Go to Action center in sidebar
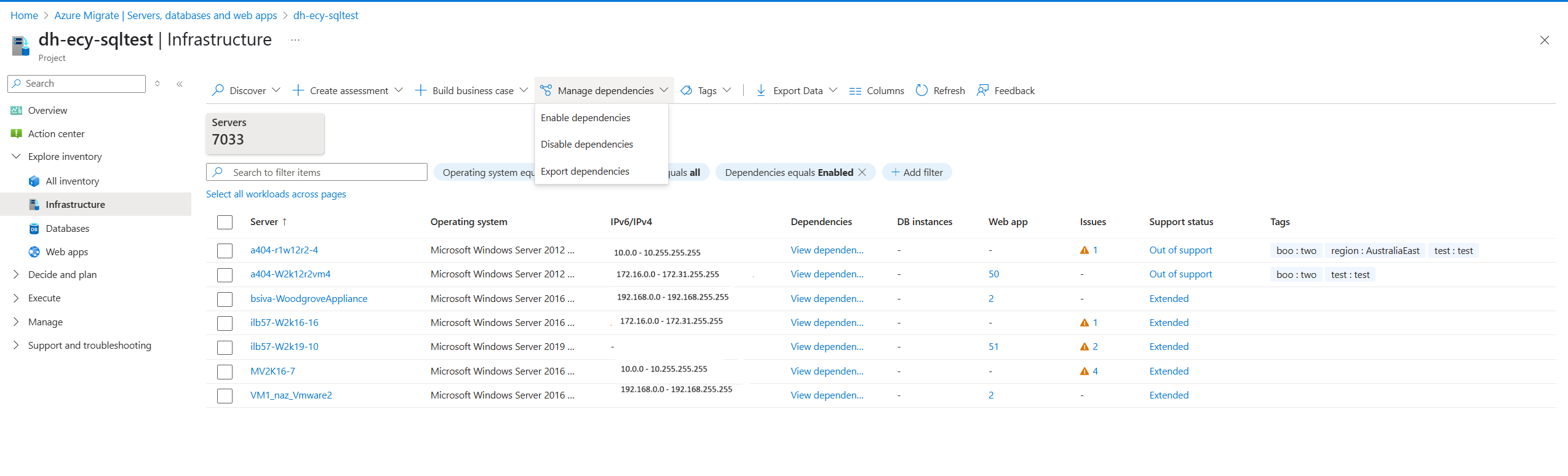The image size is (1568, 476). 57,134
